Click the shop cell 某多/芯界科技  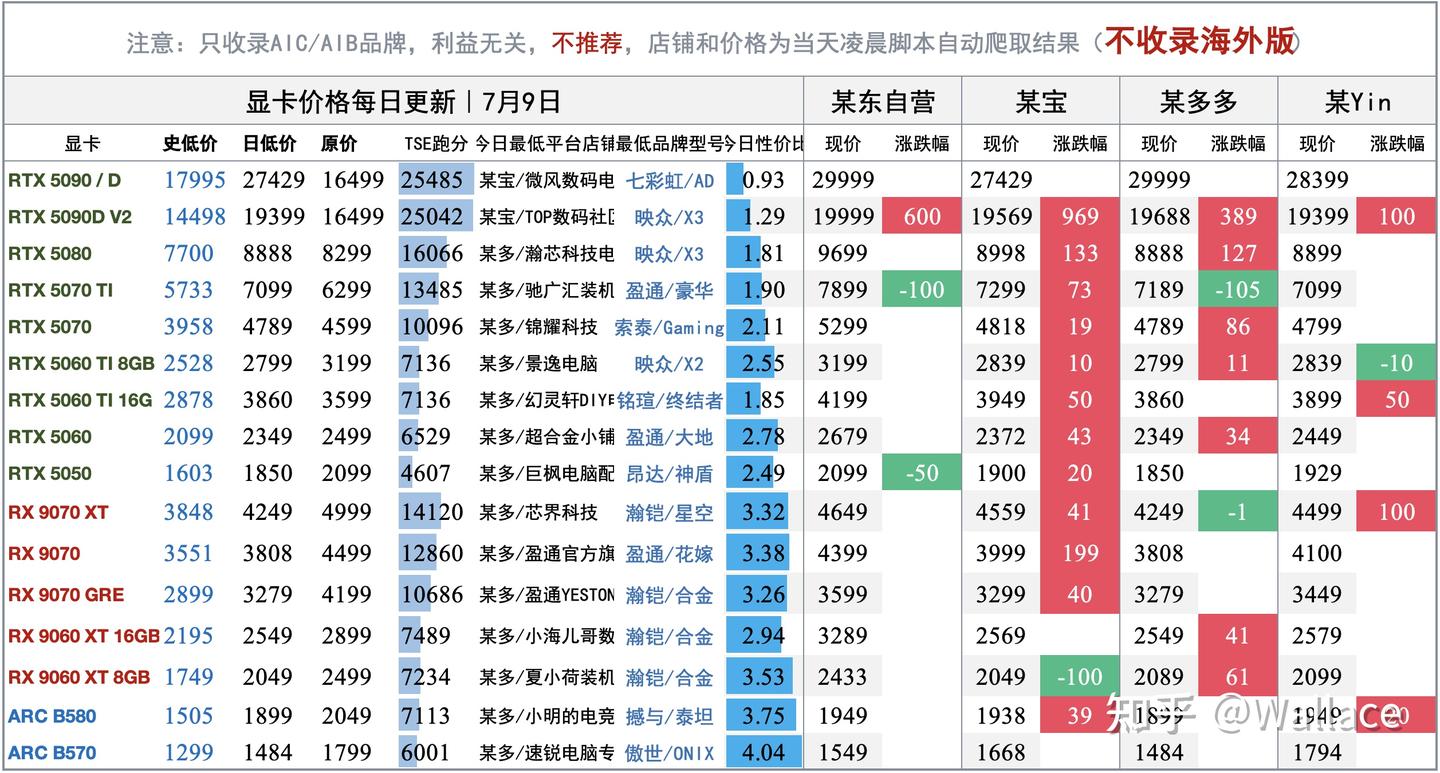[538, 513]
